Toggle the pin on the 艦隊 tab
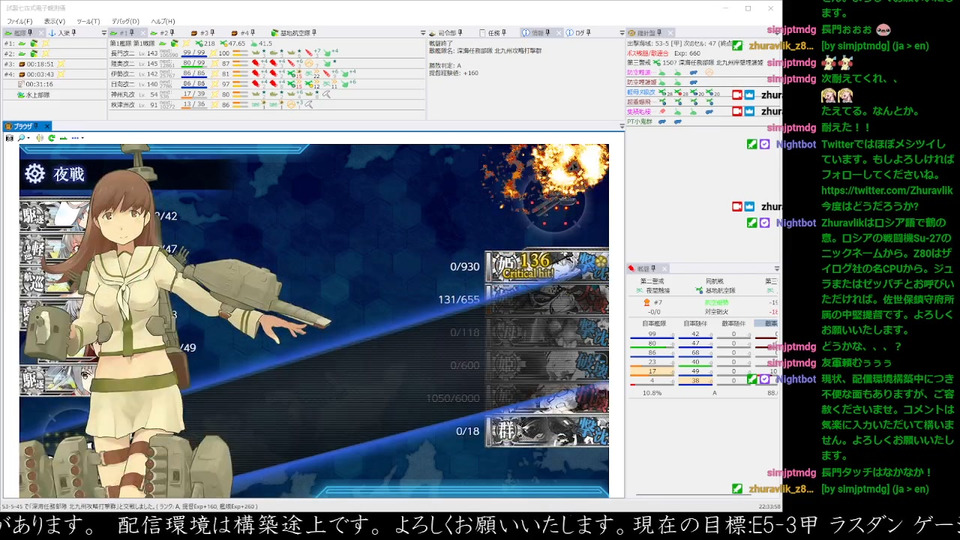This screenshot has width=960, height=540. pyautogui.click(x=30, y=33)
